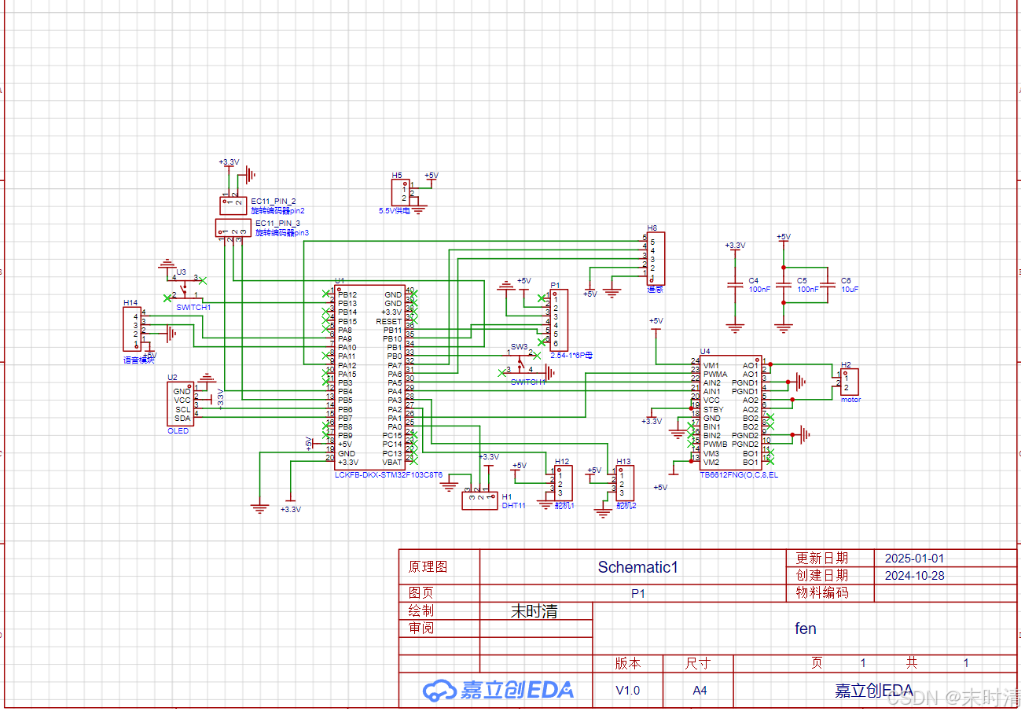
Task: Select the H13 servo 2 header
Action: coord(624,484)
